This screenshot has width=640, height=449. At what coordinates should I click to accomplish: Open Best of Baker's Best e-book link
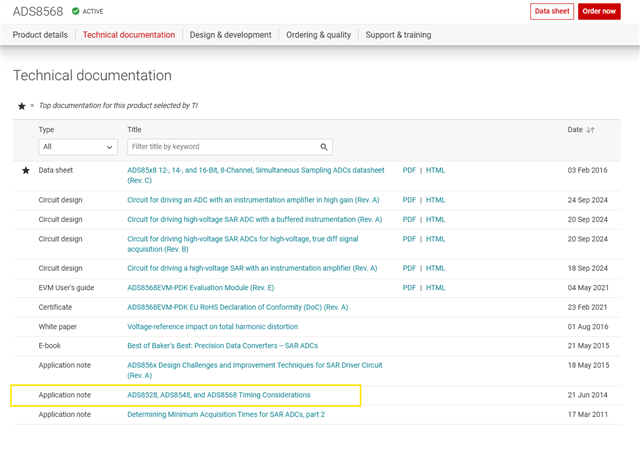[222, 346]
